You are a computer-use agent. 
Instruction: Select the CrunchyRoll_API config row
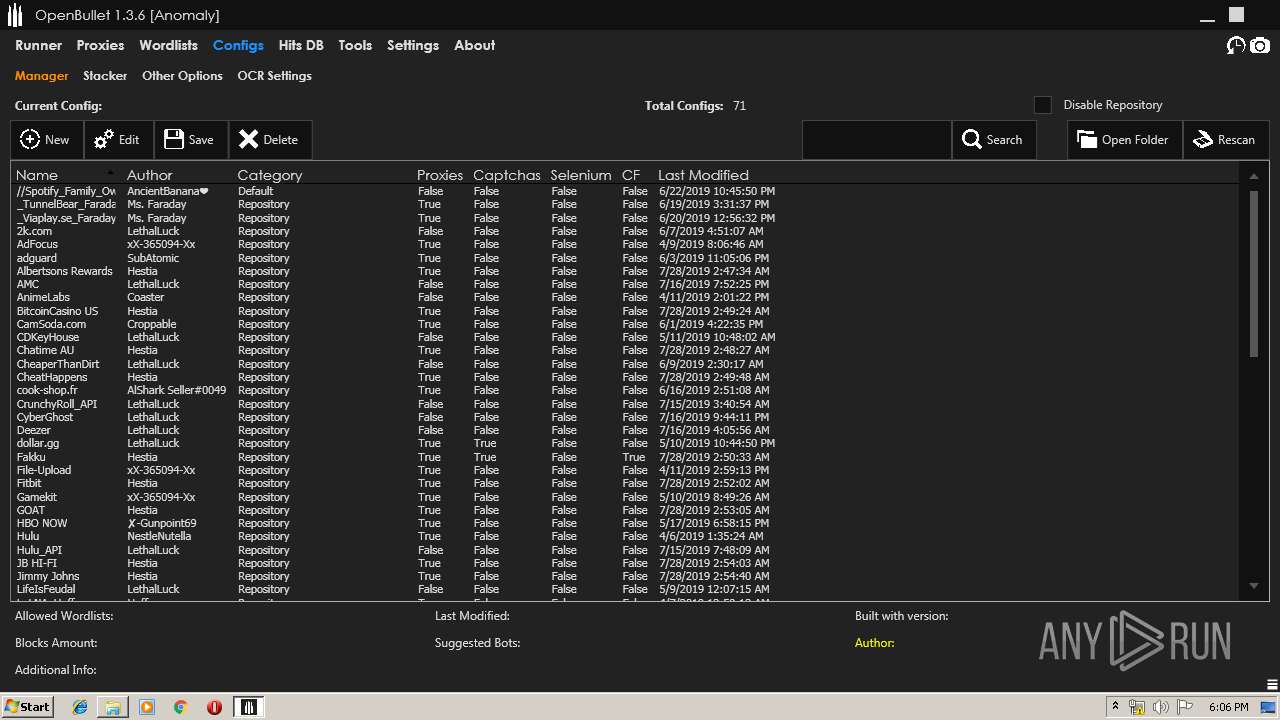pyautogui.click(x=625, y=404)
